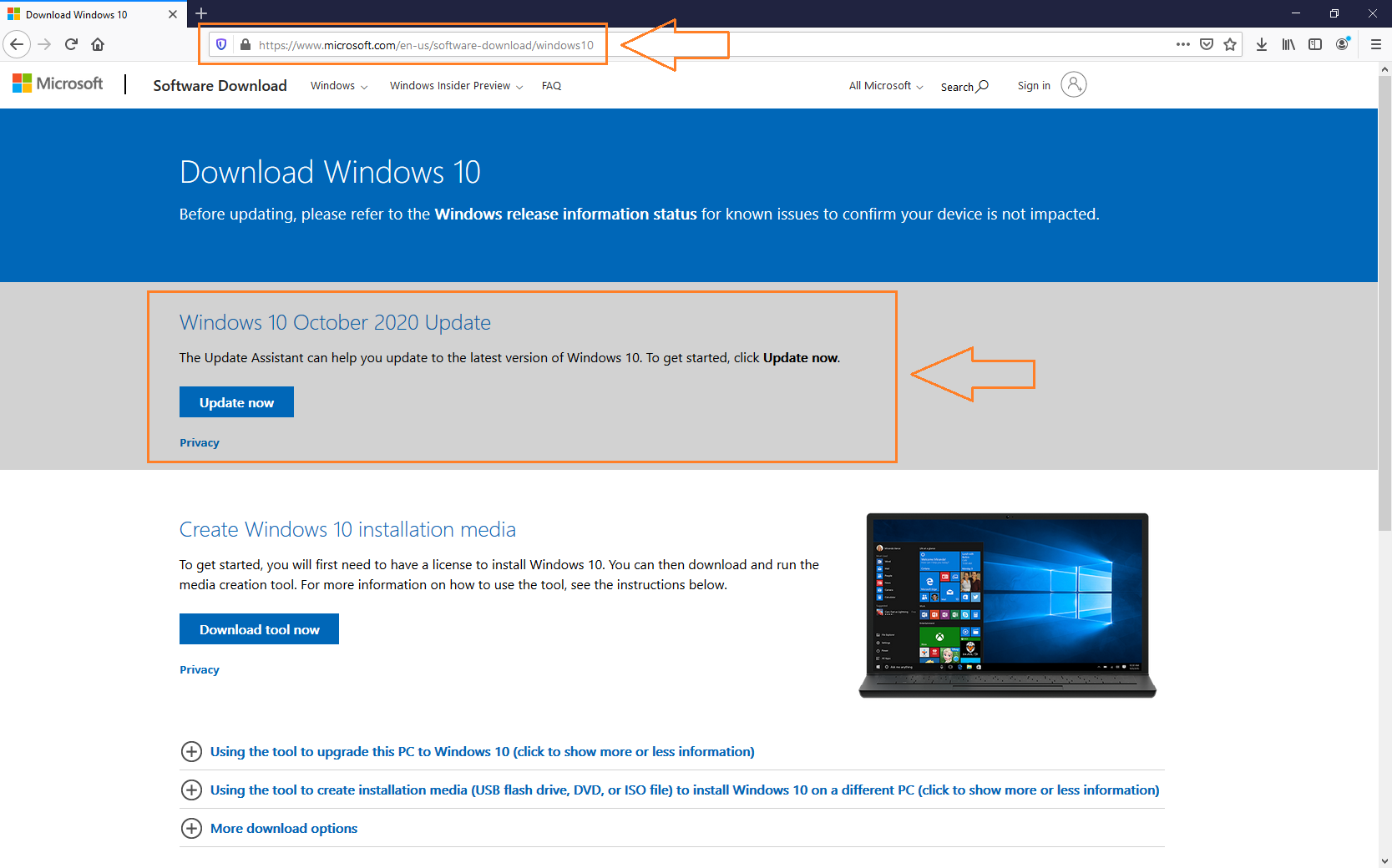Open Privacy link under Update now
Viewport: 1392px width, 868px height.
pyautogui.click(x=200, y=443)
